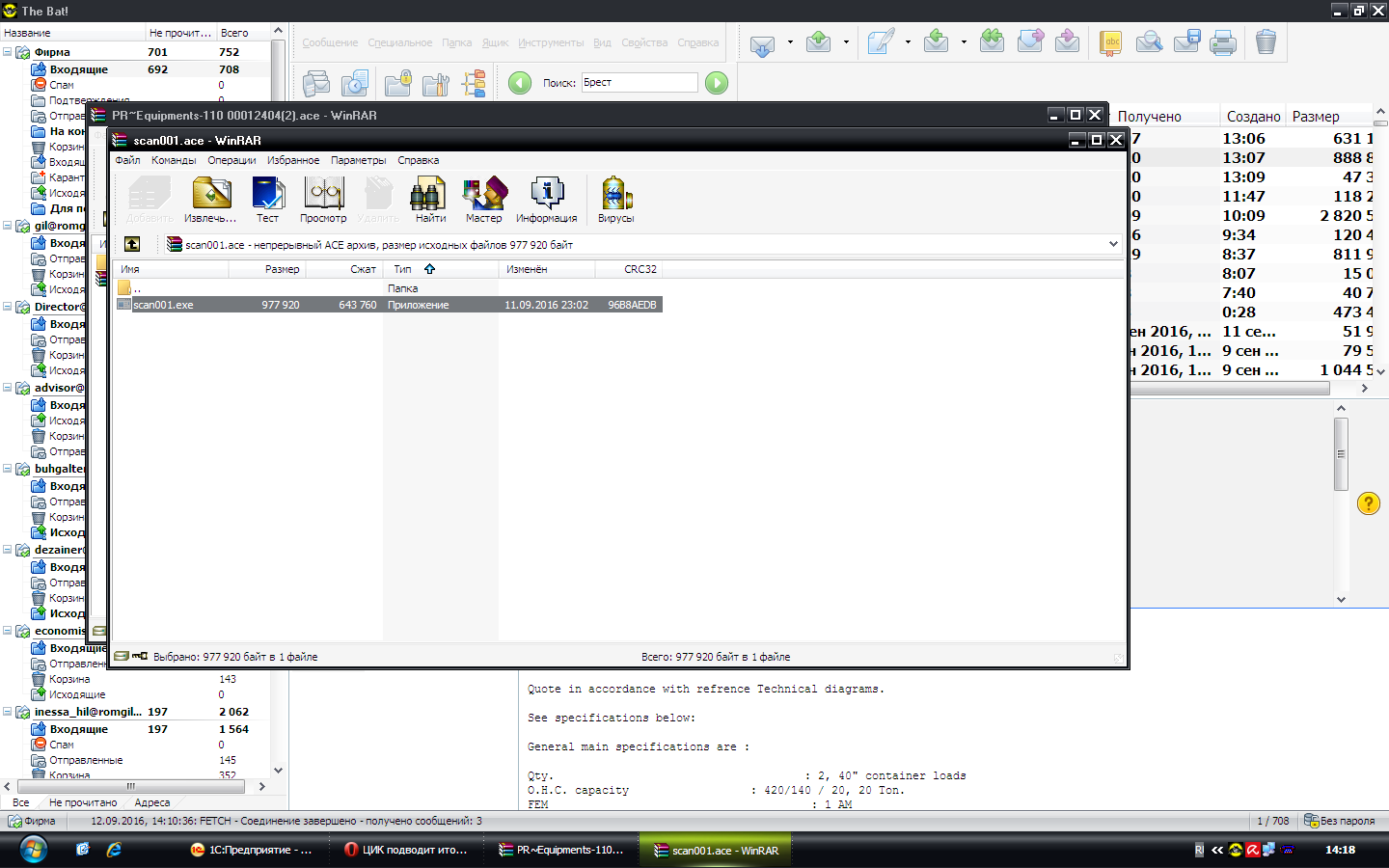This screenshot has width=1389, height=868.
Task: Open the Файл menu in WinRAR
Action: [x=127, y=160]
